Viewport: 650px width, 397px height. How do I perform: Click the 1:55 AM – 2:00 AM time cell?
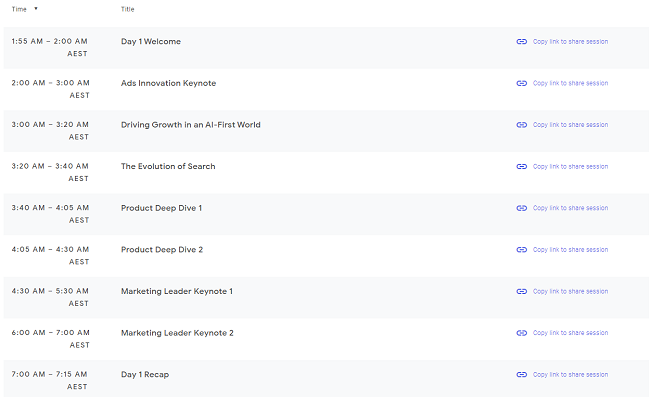49,47
